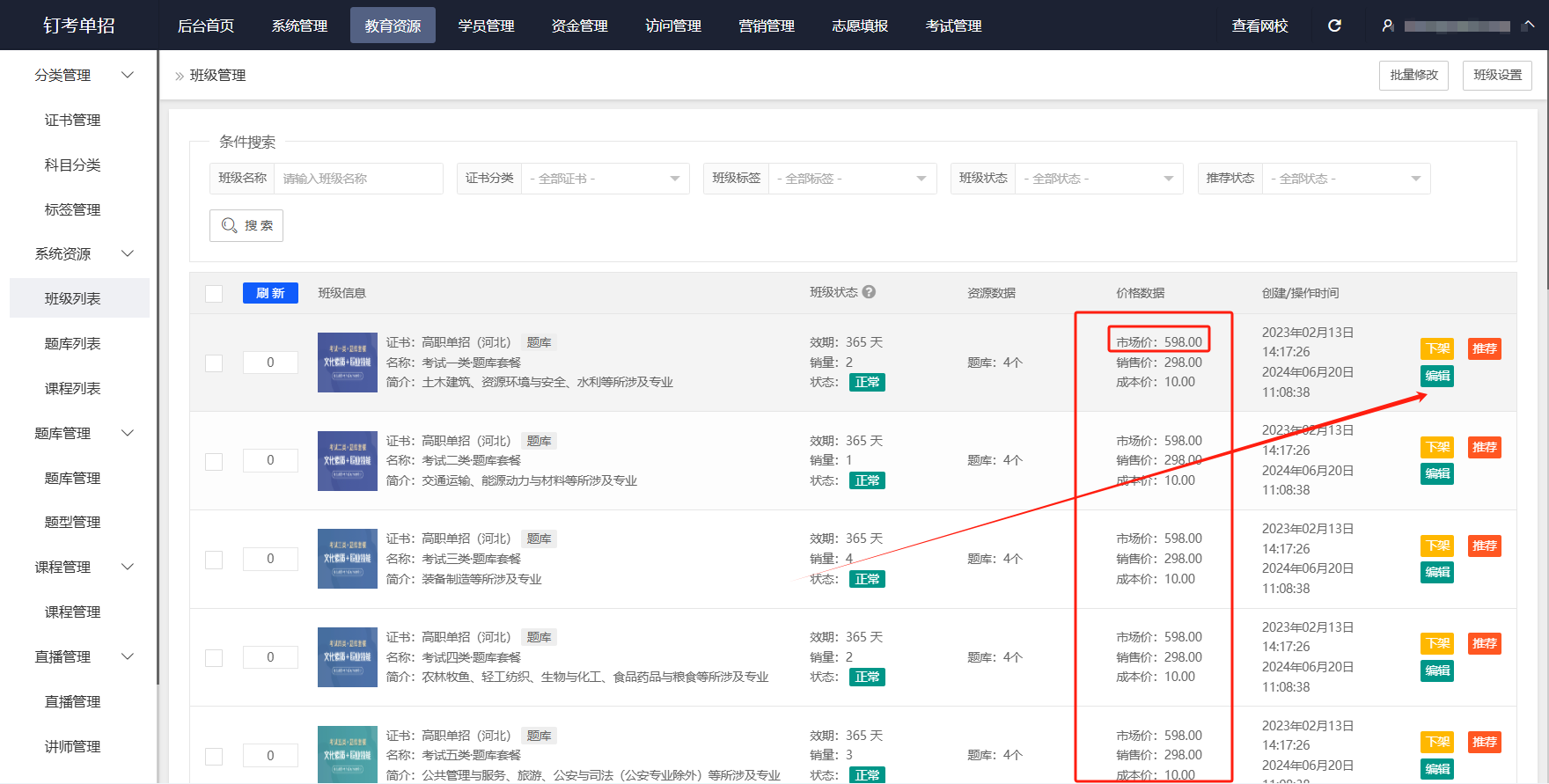The width and height of the screenshot is (1549, 784).
Task: Click 推荐 for 考试三类-题库套餐
Action: tap(1484, 546)
